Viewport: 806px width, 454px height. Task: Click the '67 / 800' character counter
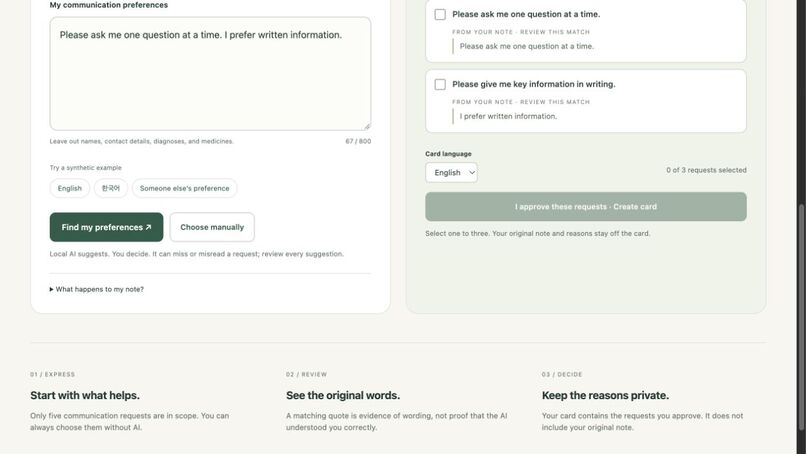358,141
